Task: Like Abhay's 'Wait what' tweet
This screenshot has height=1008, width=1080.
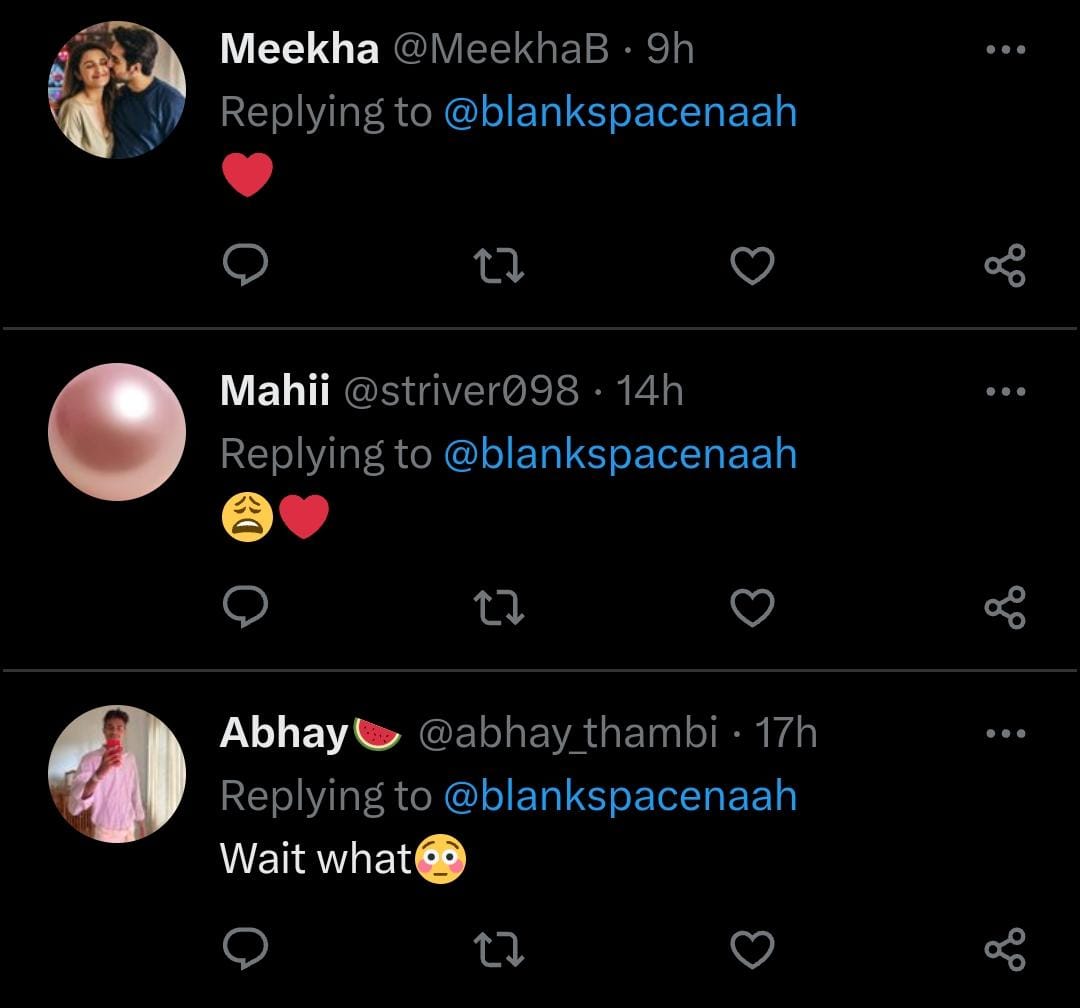Action: point(752,949)
